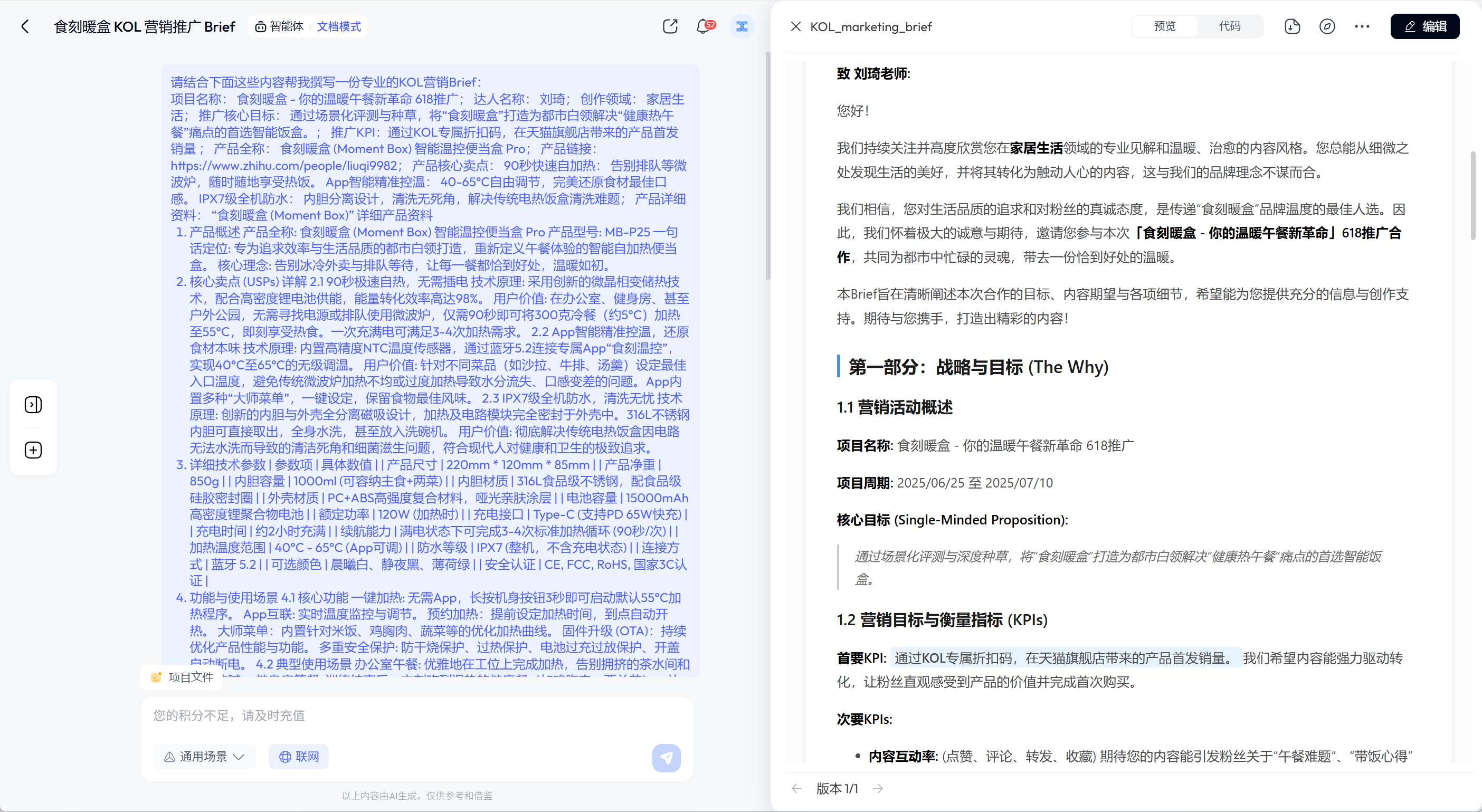
Task: Go to next version arrow
Action: [x=878, y=788]
